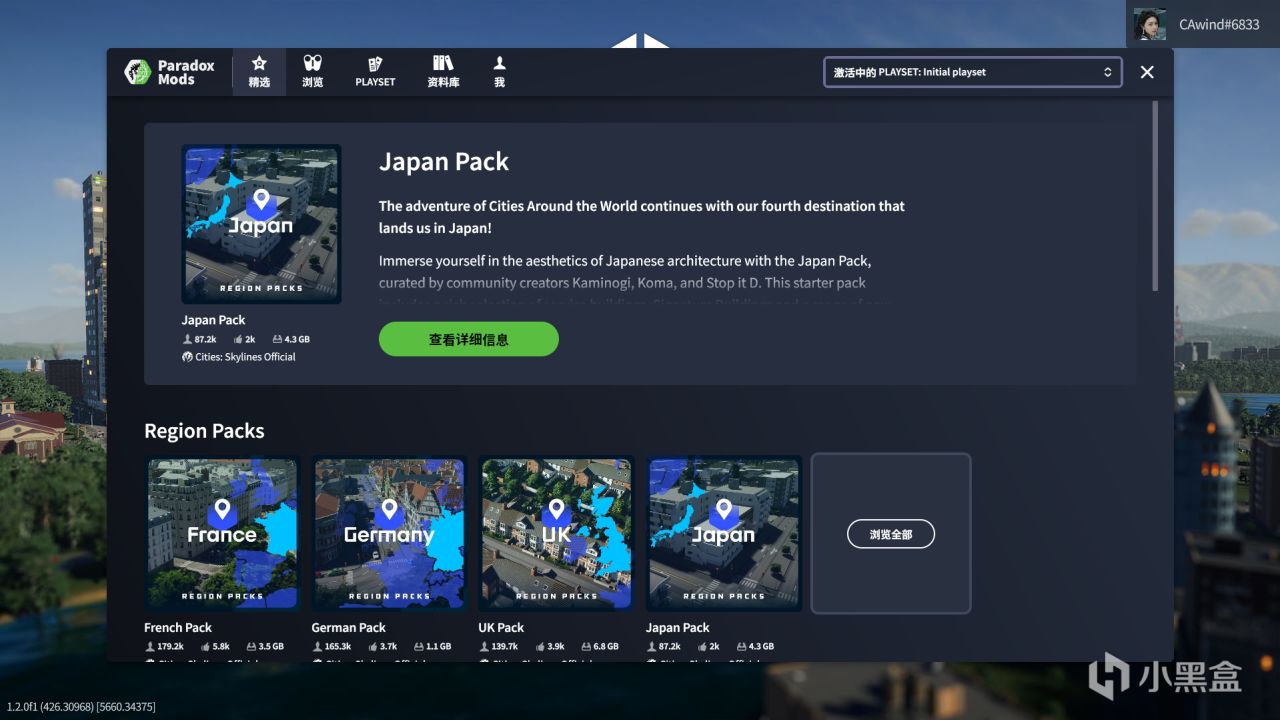1280x720 pixels.
Task: Close the Paradox Mods window
Action: [x=1147, y=72]
